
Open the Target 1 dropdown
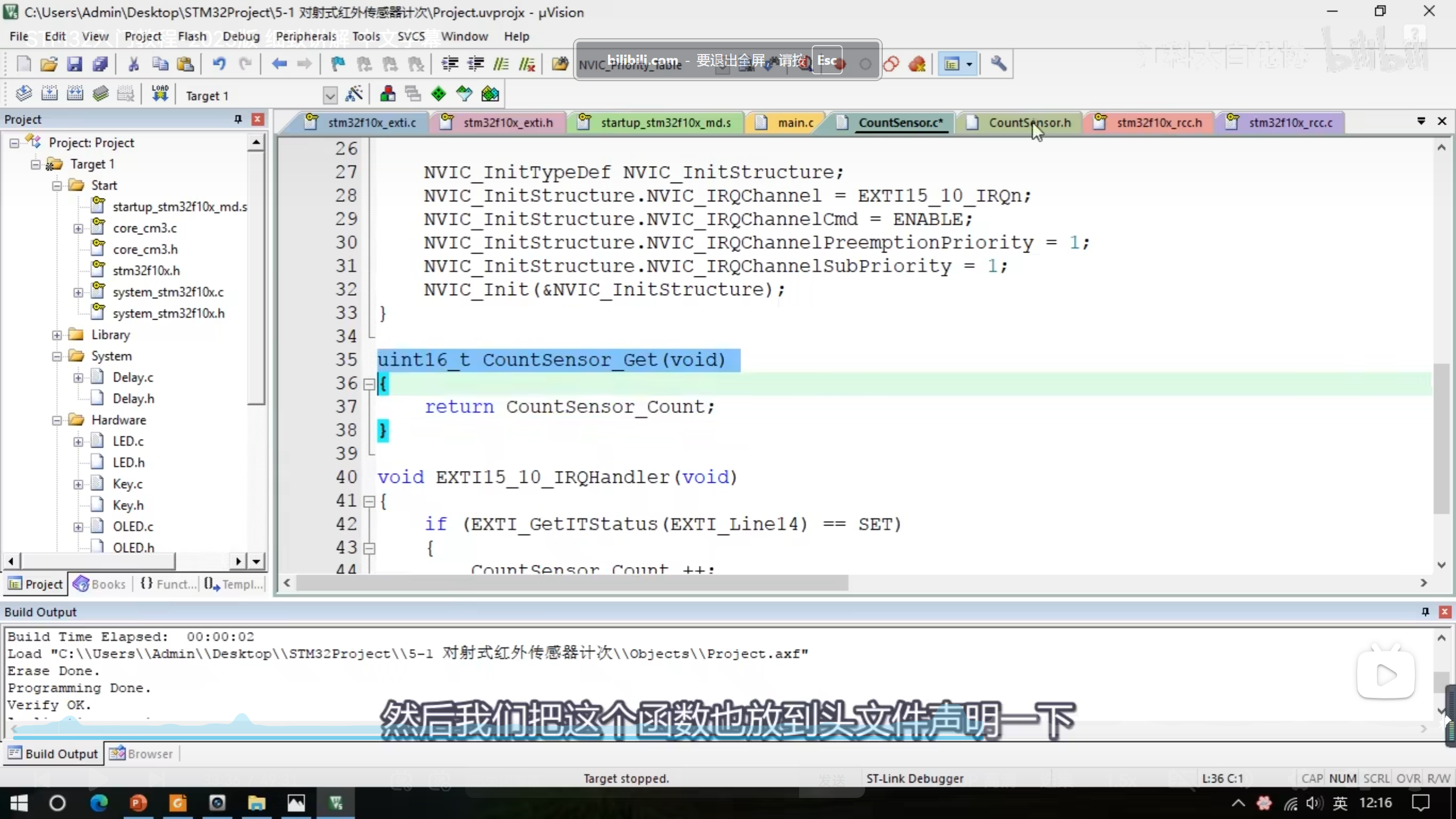[330, 95]
